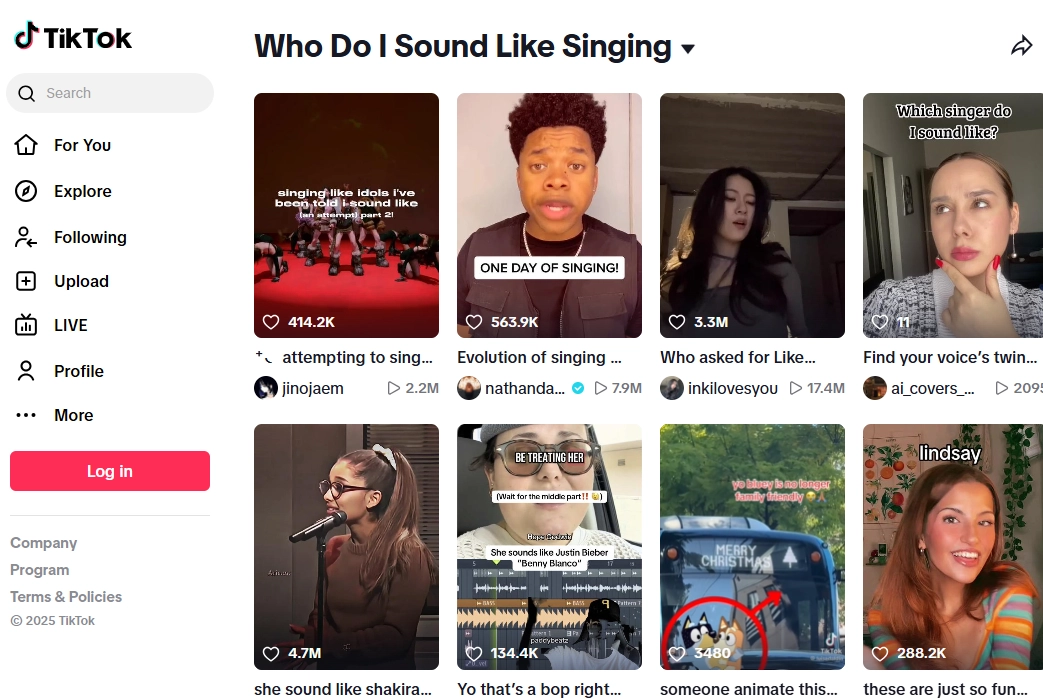
Task: Click the Upload plus icon
Action: tap(26, 281)
